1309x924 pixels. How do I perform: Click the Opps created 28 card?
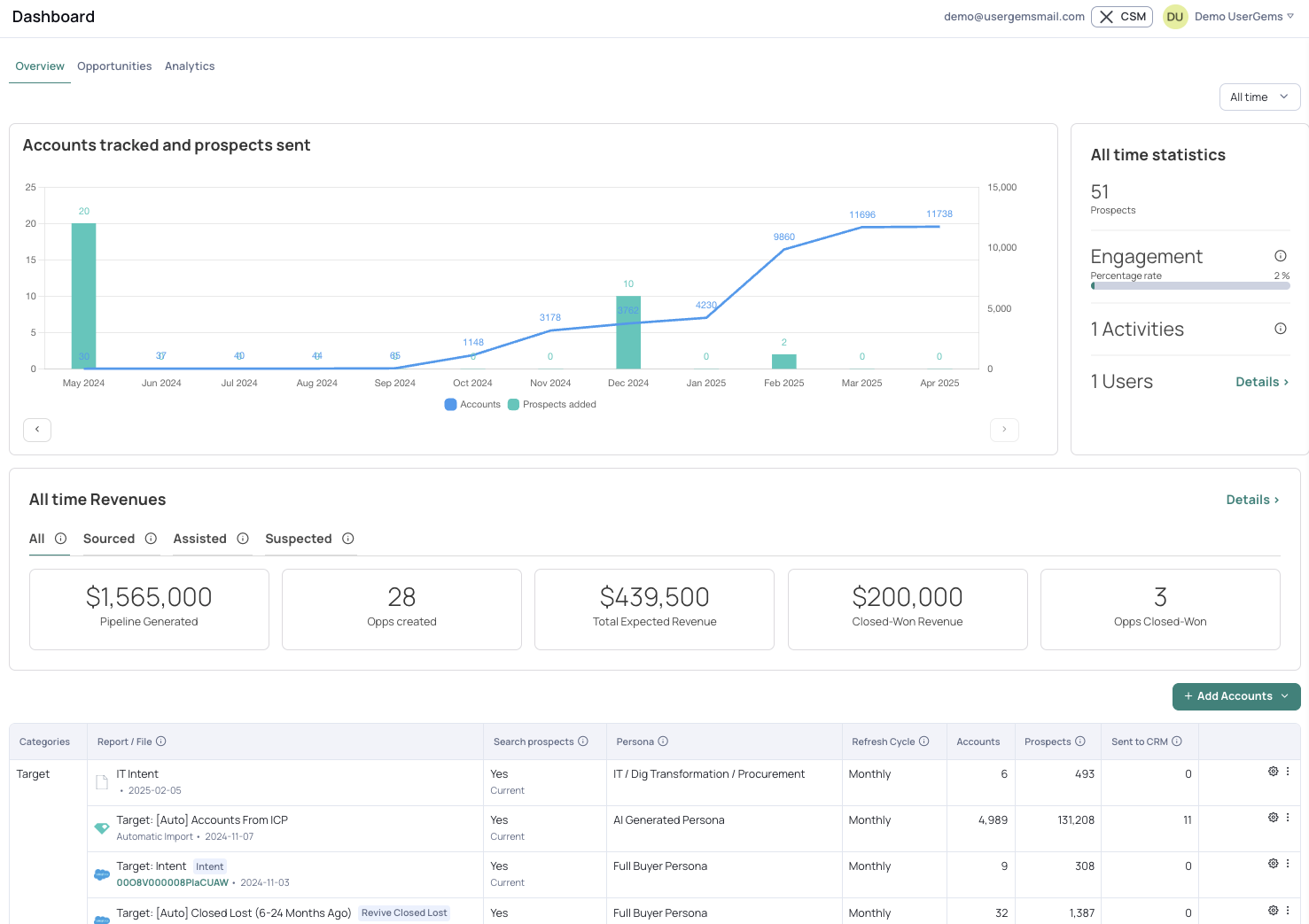401,610
